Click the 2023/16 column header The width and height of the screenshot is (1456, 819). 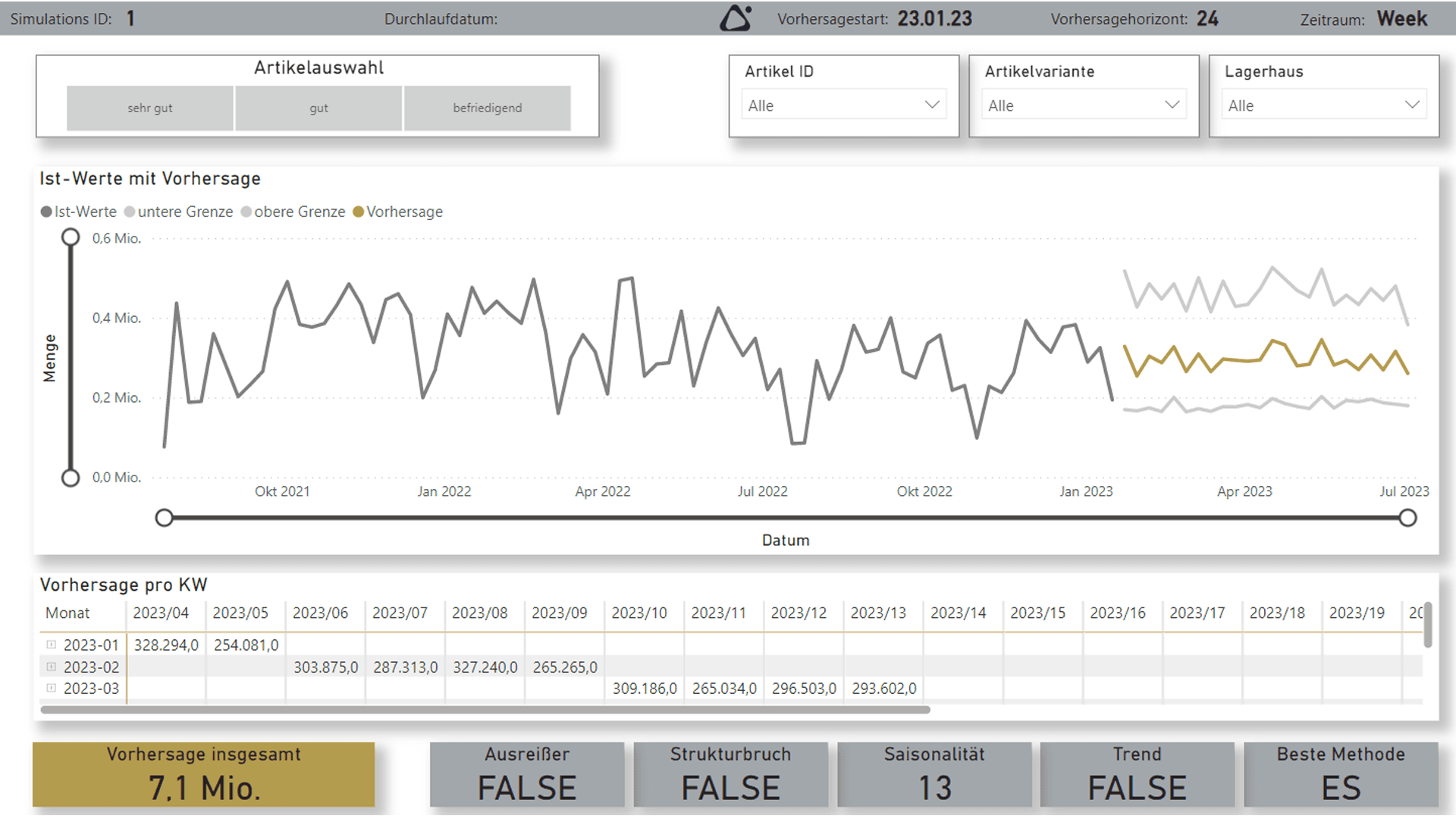[1118, 613]
